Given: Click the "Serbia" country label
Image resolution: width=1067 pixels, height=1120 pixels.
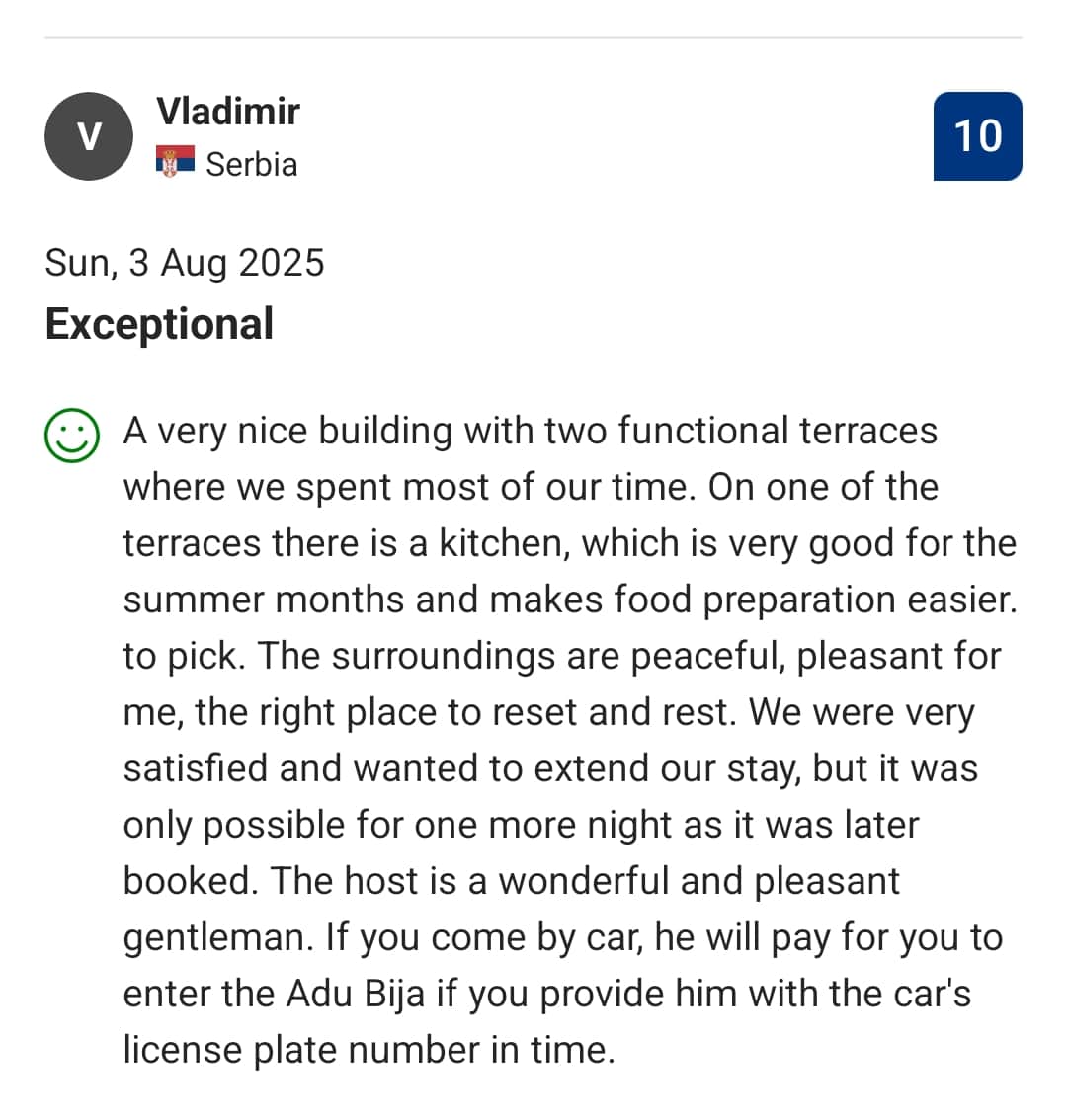Looking at the screenshot, I should pyautogui.click(x=251, y=164).
